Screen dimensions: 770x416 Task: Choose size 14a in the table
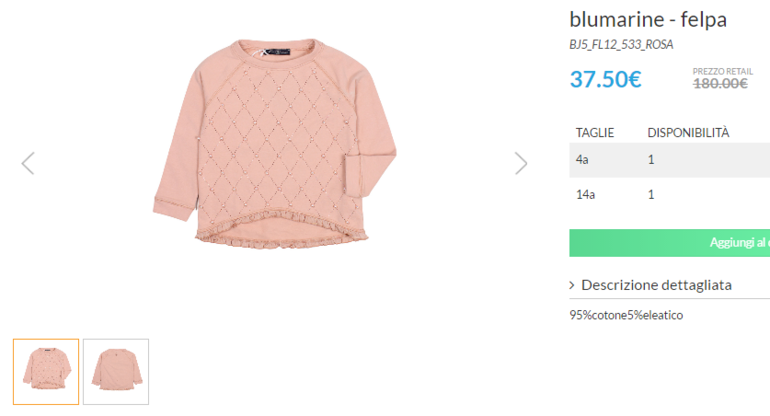click(585, 194)
